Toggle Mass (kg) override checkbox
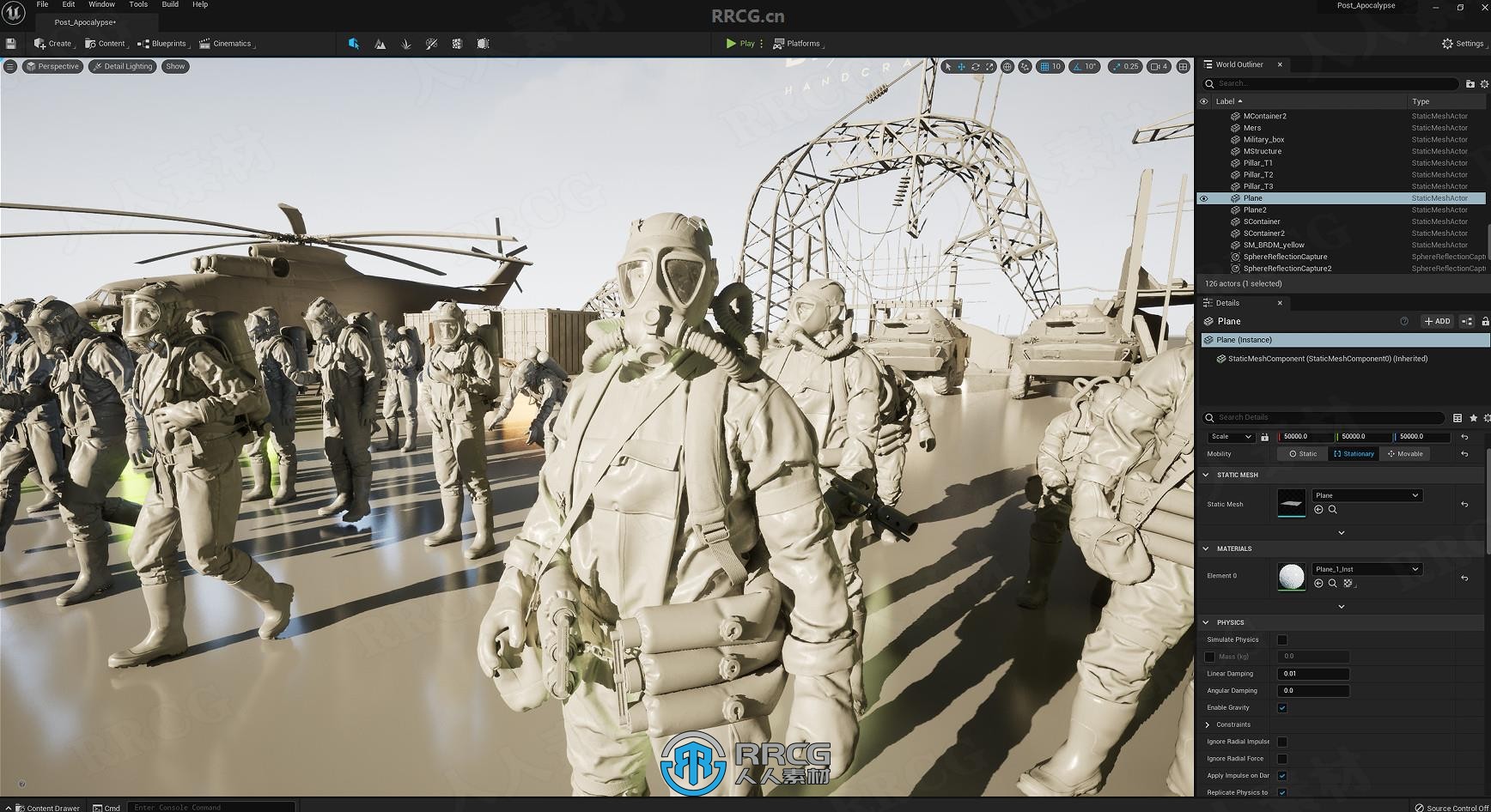The width and height of the screenshot is (1491, 812). pyautogui.click(x=1209, y=657)
